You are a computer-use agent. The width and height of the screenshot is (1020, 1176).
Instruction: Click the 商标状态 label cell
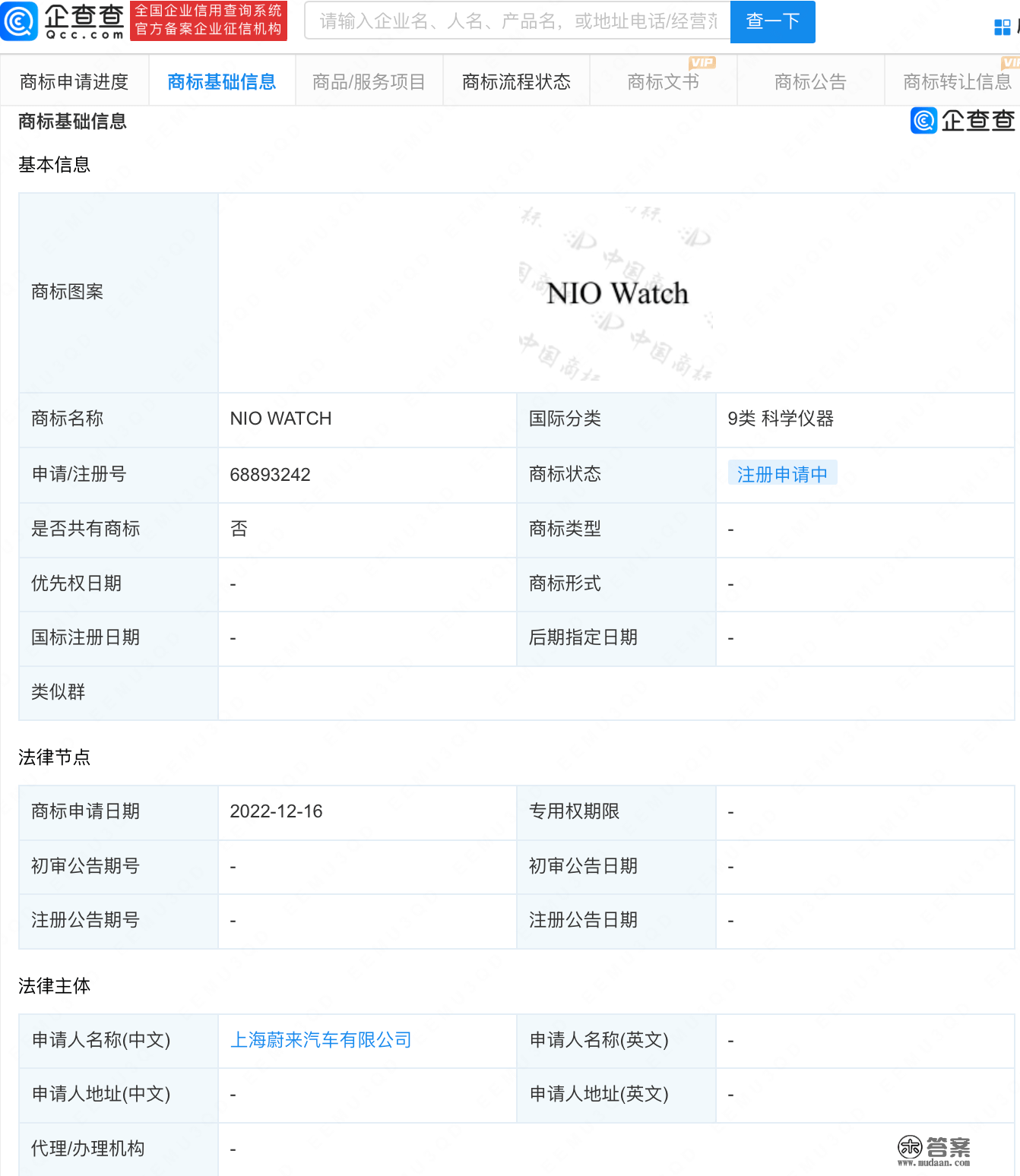(x=616, y=475)
